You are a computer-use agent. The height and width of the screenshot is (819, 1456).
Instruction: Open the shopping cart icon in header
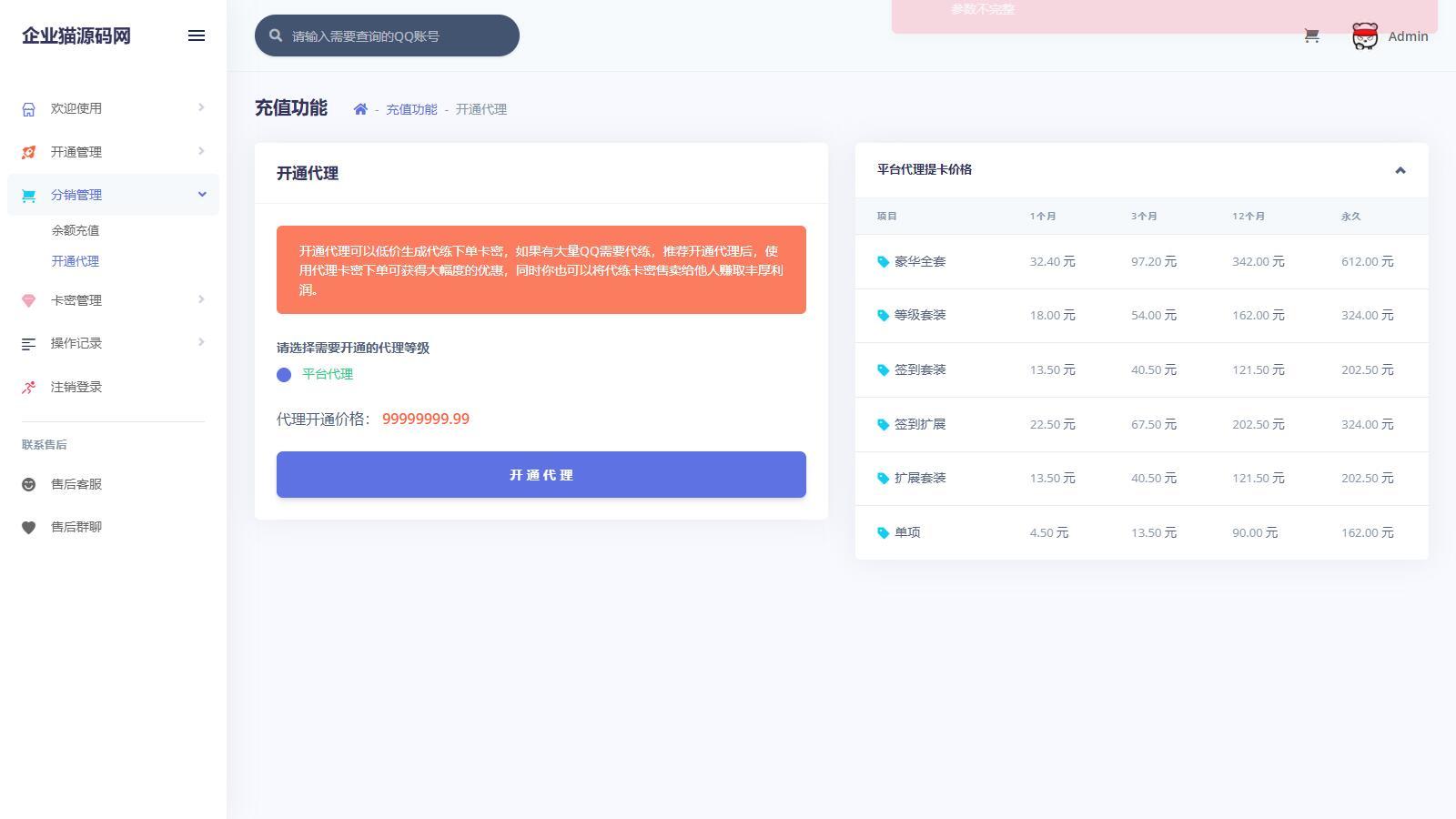point(1311,35)
